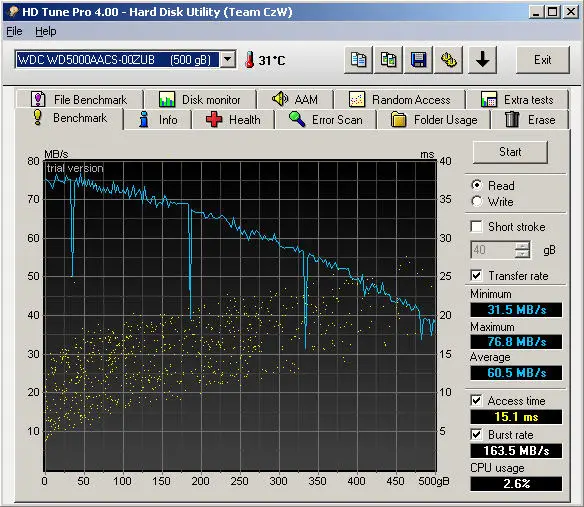Click the copy screenshot to clipboard icon

(388, 60)
